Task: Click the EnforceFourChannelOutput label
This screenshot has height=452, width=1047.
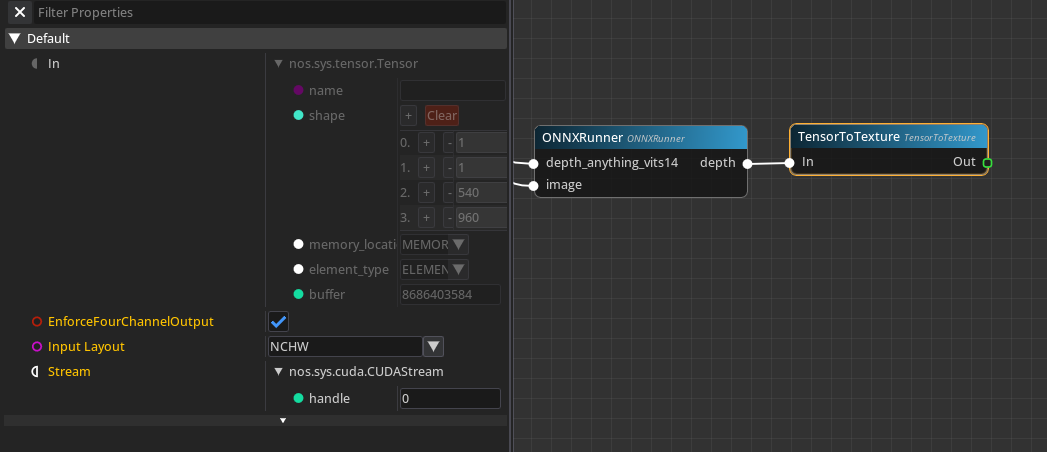Action: click(x=131, y=322)
